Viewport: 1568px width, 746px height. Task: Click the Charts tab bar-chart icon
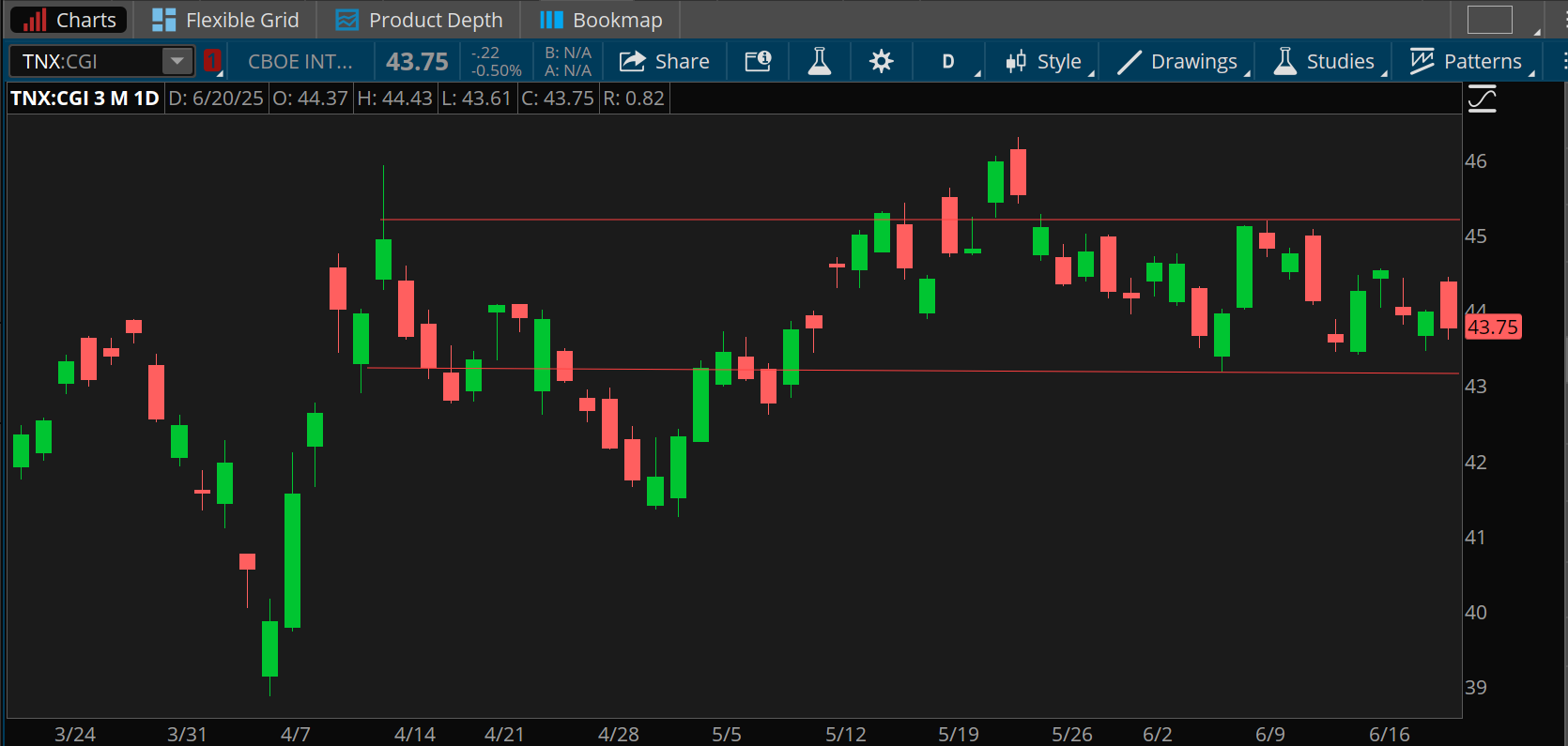35,20
